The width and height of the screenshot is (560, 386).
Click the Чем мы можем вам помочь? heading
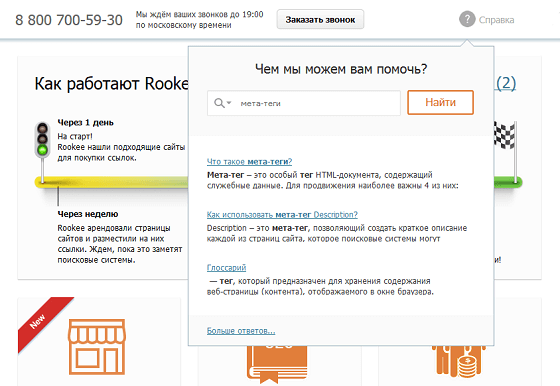pyautogui.click(x=341, y=69)
